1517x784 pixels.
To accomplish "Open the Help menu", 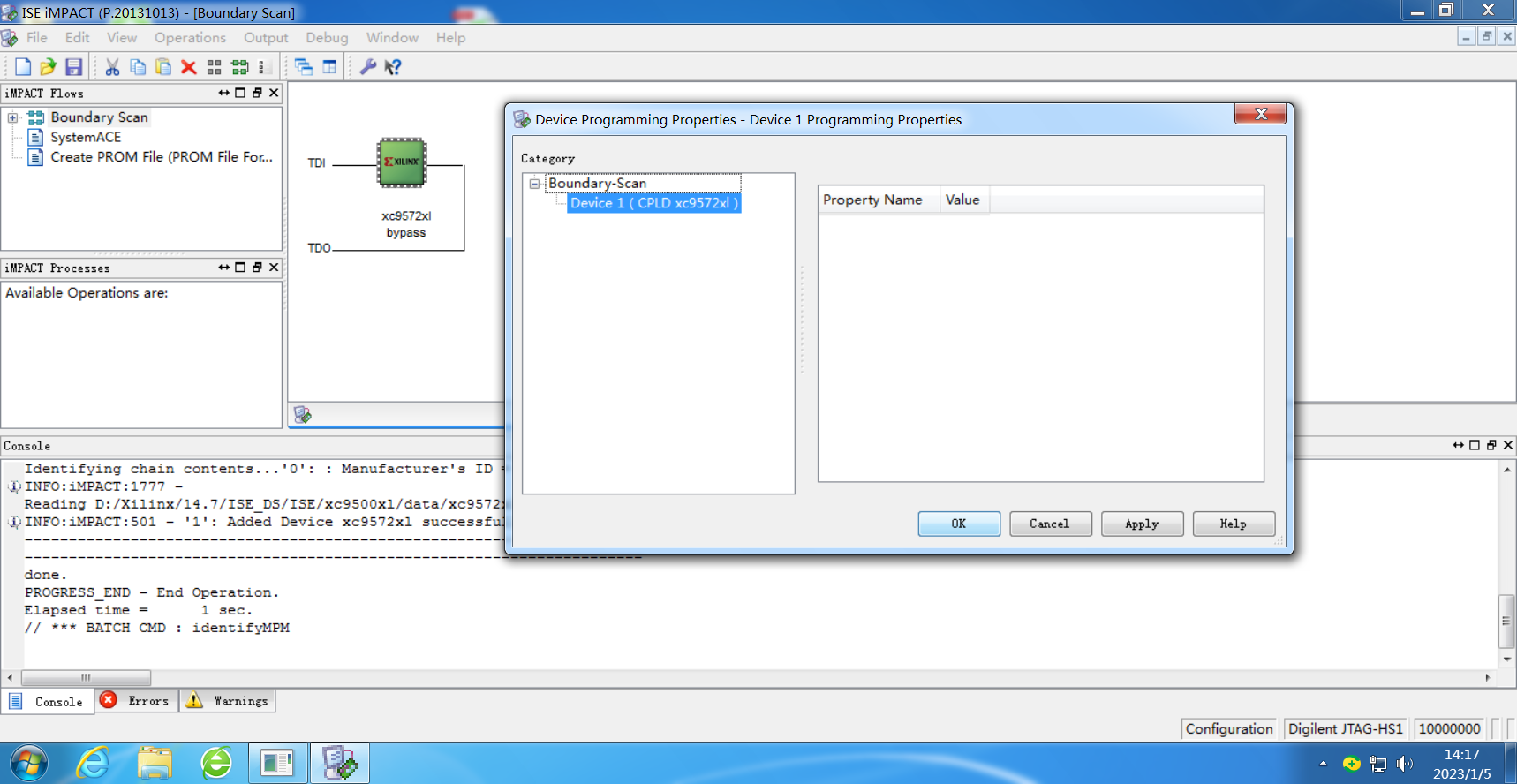I will pyautogui.click(x=450, y=38).
